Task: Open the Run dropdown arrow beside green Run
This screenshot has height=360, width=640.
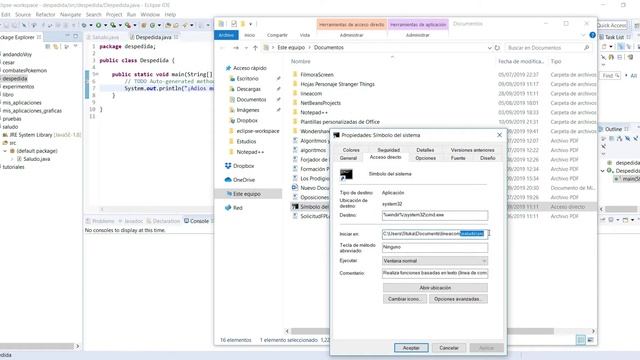Action: tap(105, 25)
